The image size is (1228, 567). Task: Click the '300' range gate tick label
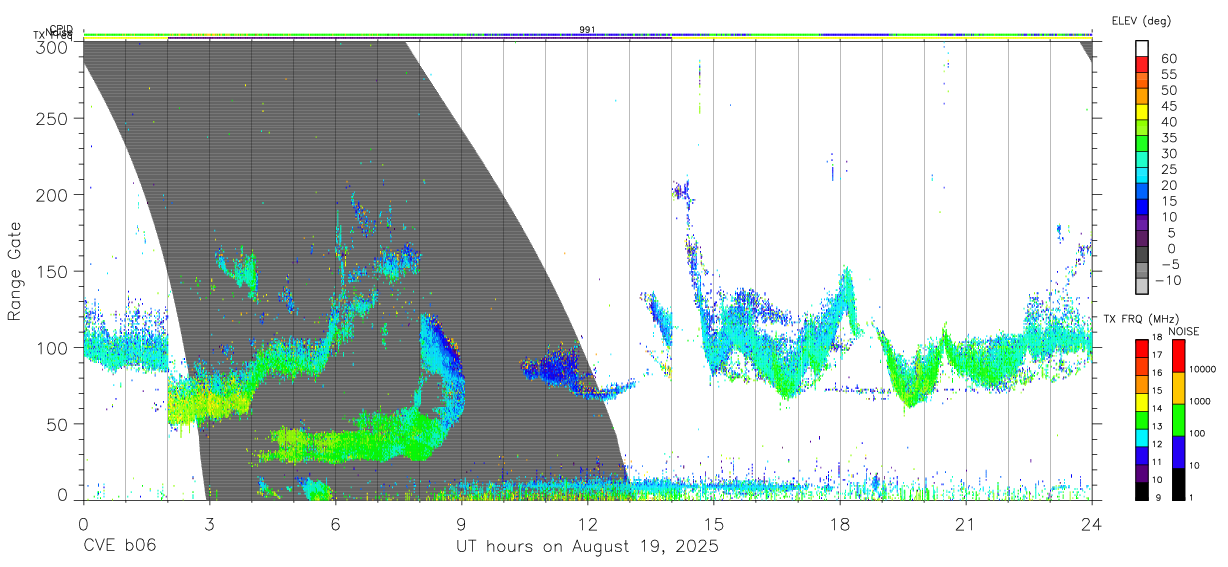coord(54,46)
